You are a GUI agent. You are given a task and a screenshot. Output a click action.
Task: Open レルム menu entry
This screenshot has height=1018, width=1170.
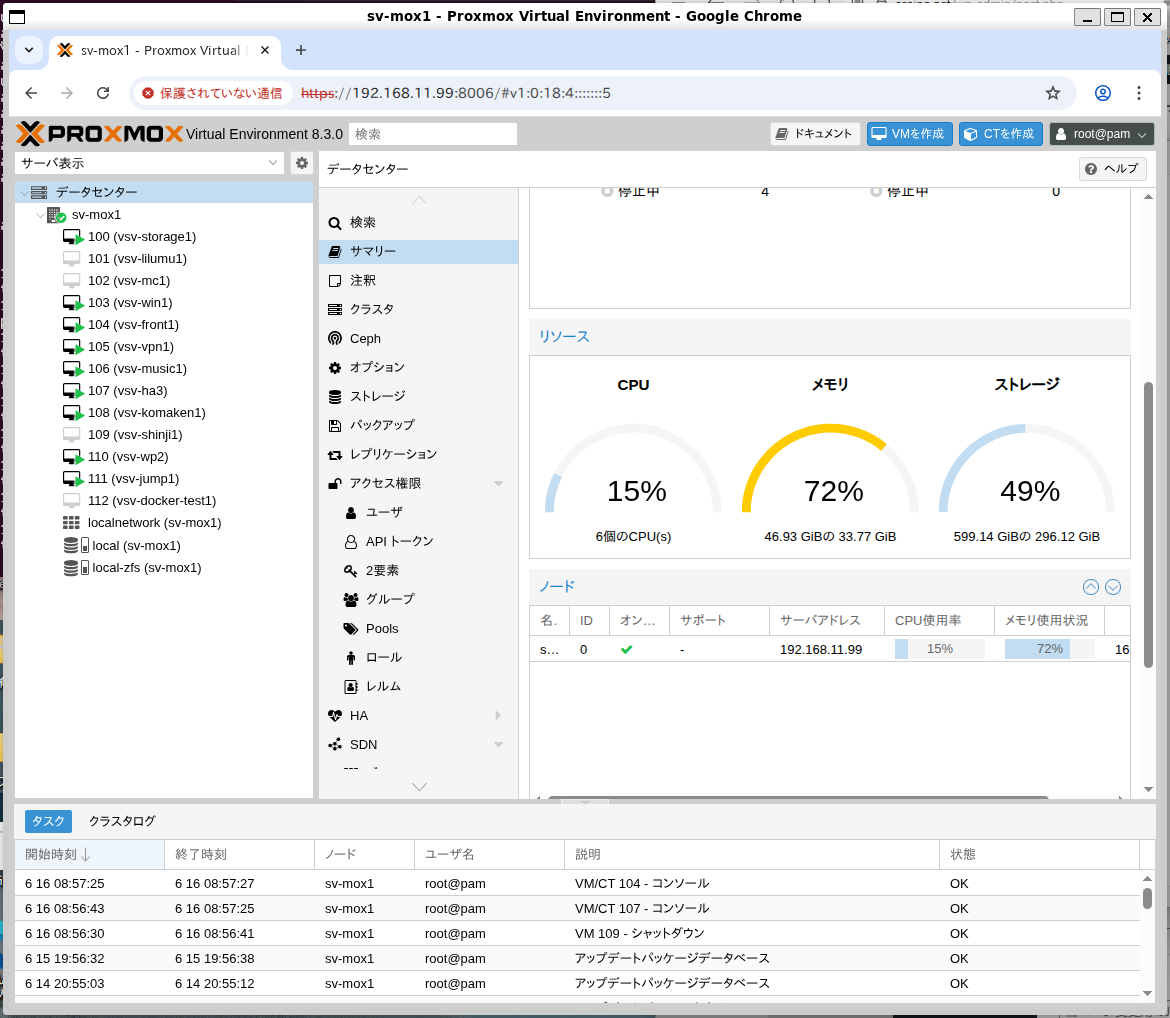coord(419,687)
